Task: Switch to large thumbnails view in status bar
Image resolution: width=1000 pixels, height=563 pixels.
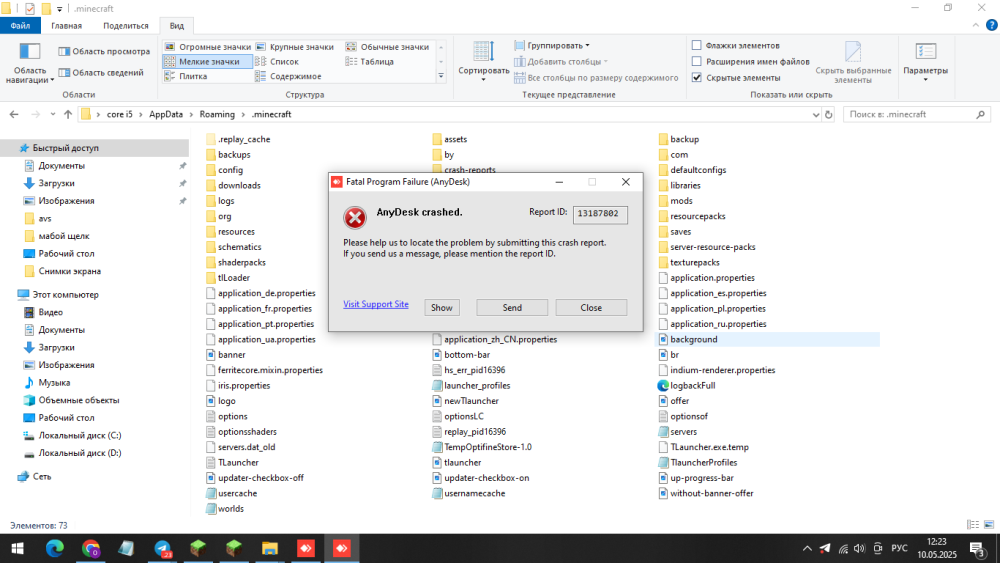Action: 989,525
